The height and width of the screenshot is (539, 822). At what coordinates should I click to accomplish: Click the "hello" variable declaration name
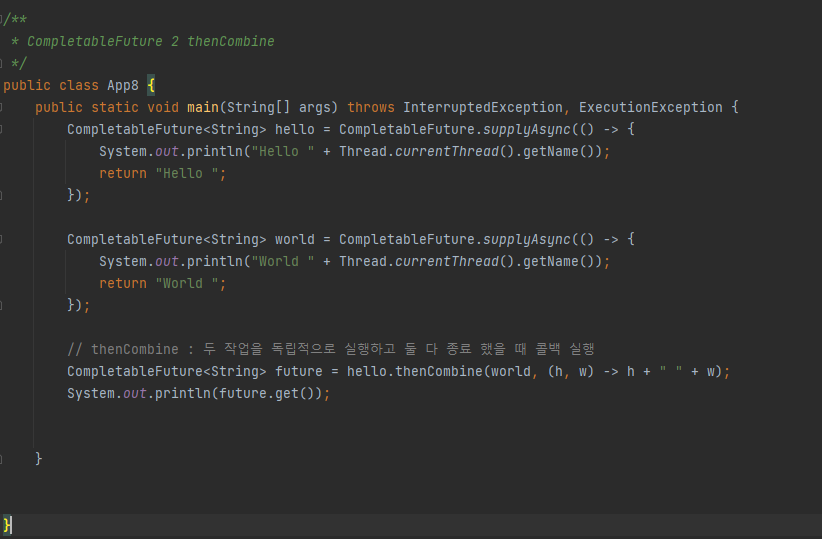[295, 130]
